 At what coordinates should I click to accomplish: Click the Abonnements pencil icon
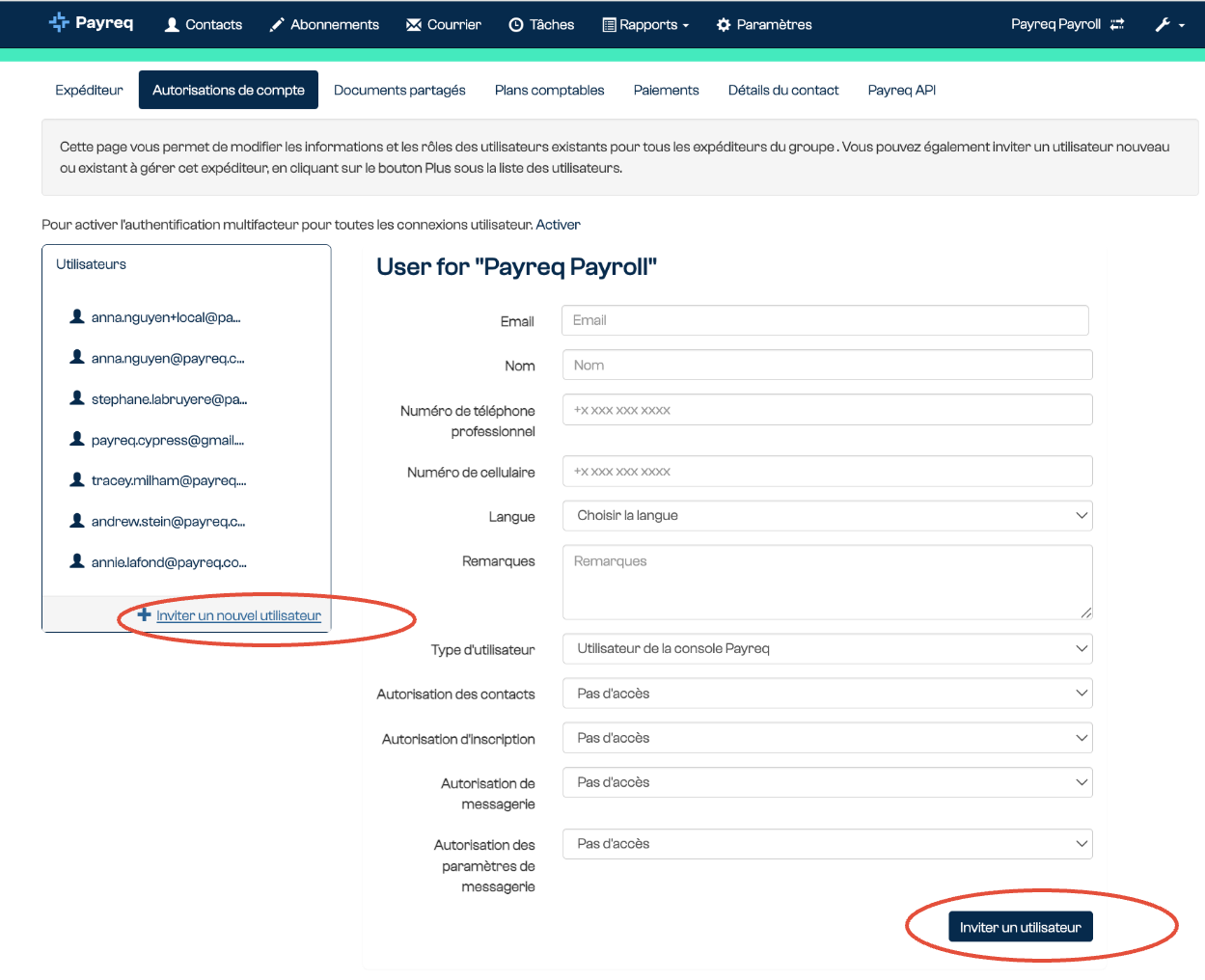(277, 25)
